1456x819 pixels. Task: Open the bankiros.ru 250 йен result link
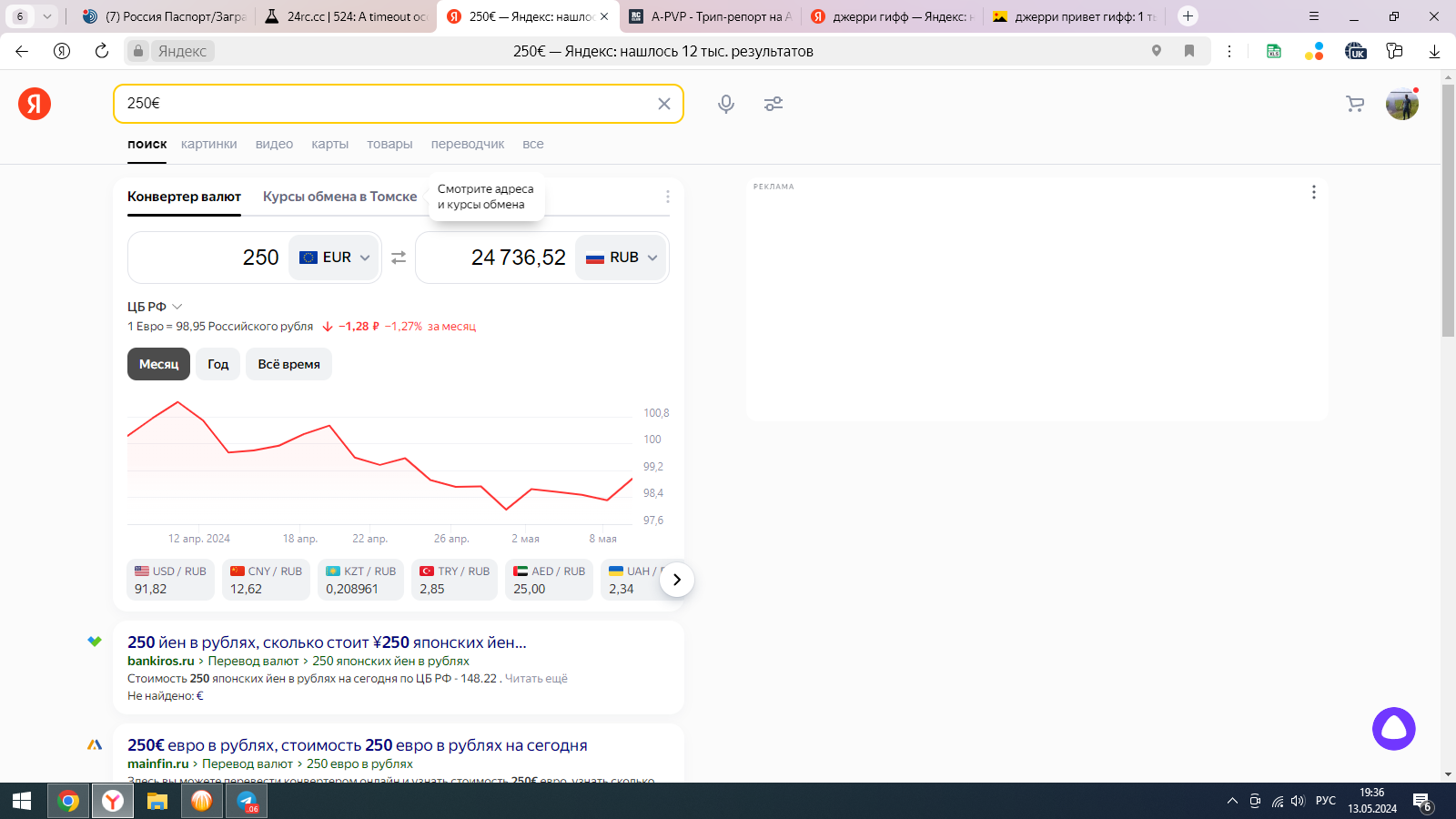(327, 642)
